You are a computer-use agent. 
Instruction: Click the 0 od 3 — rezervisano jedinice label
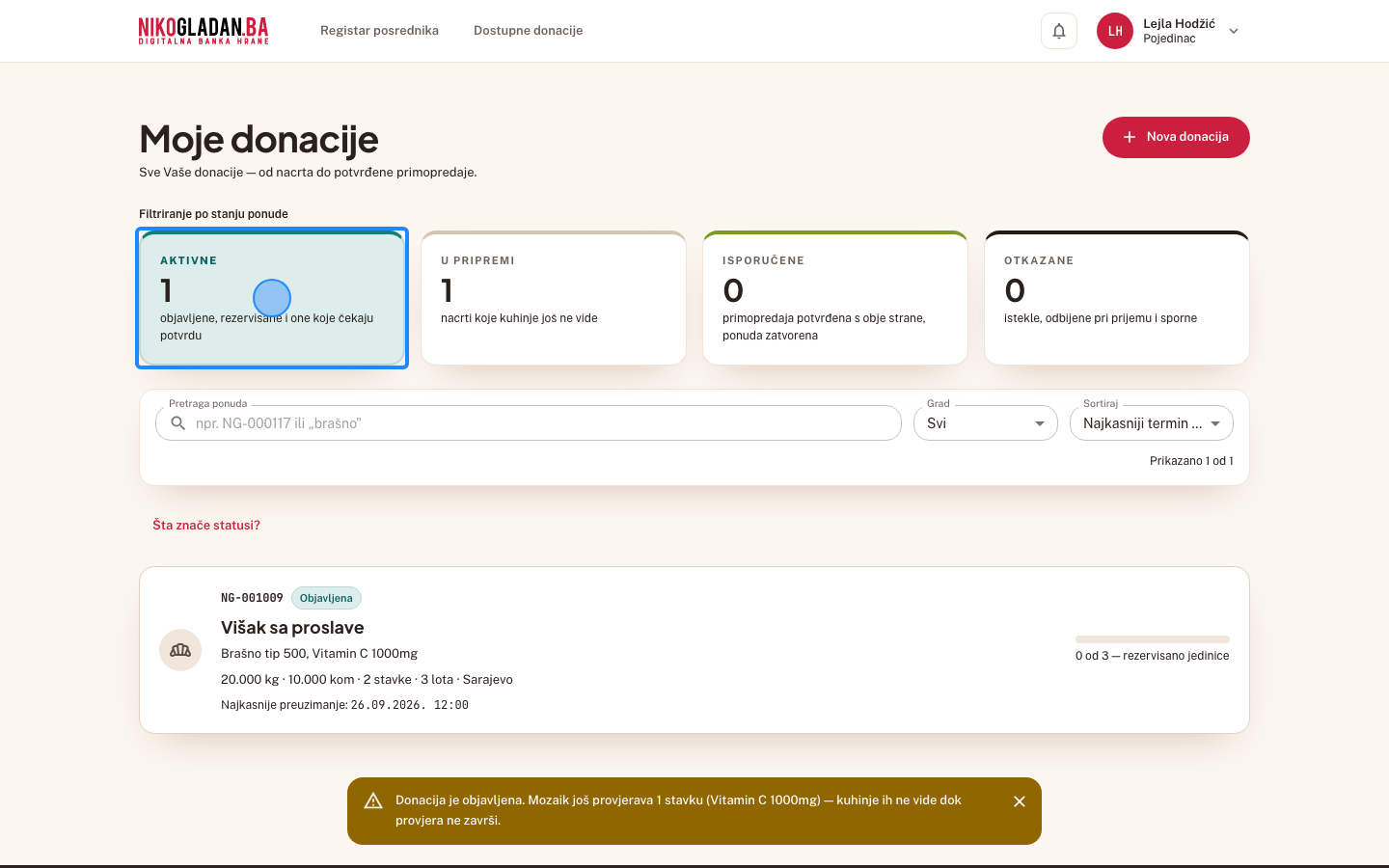pyautogui.click(x=1153, y=656)
